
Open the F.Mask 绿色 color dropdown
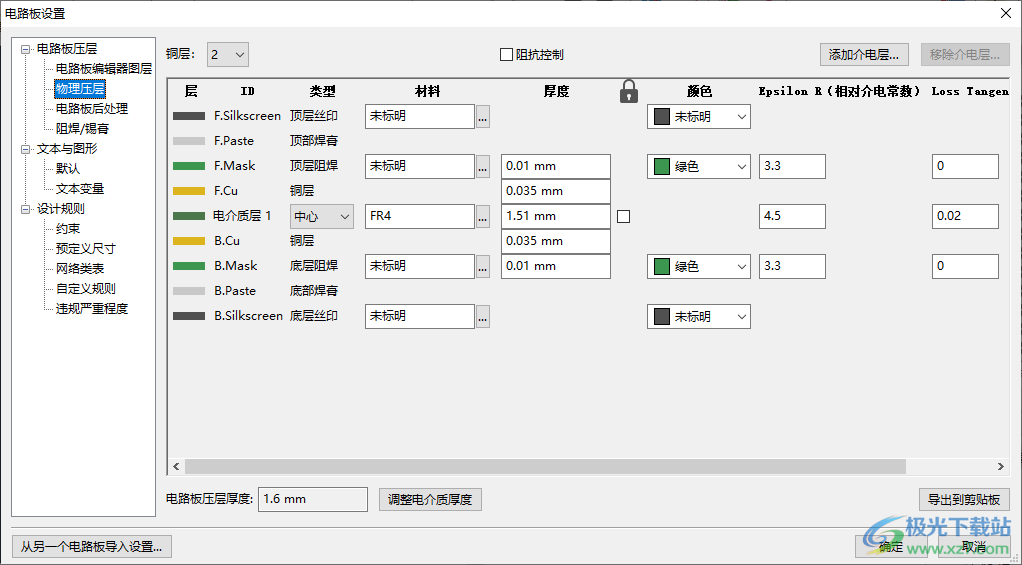(x=699, y=167)
